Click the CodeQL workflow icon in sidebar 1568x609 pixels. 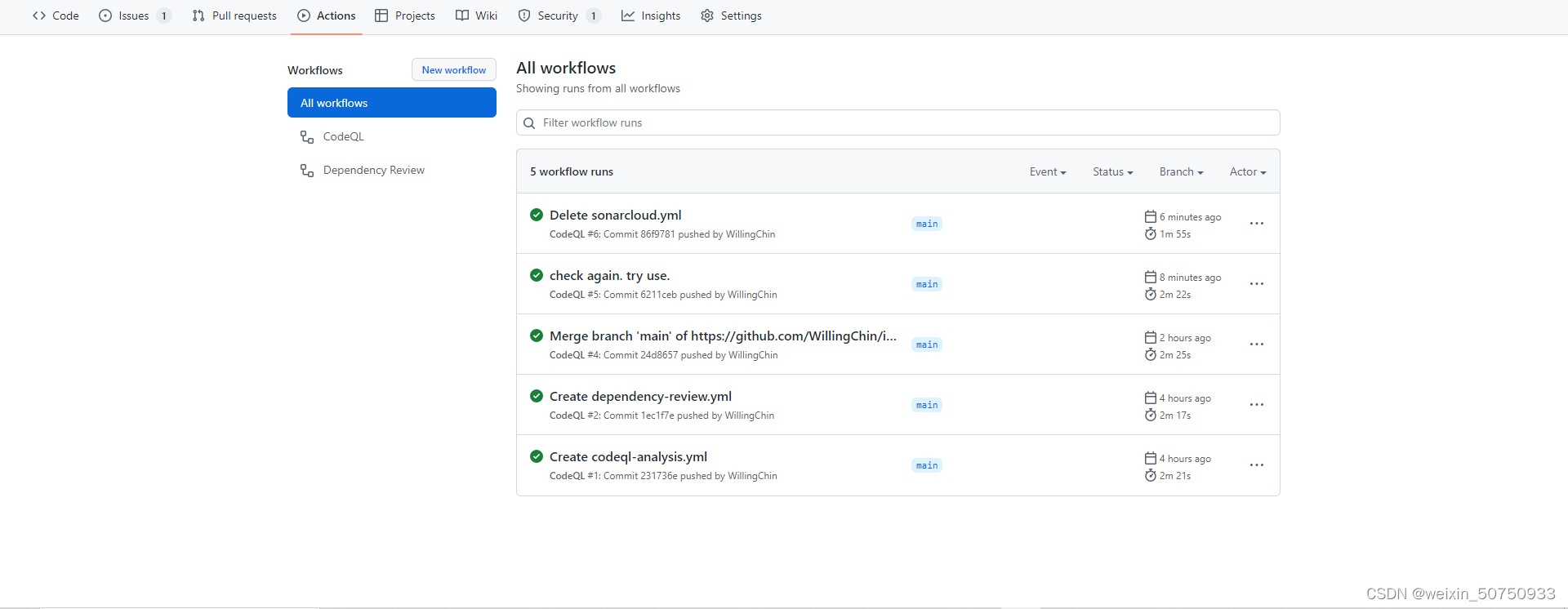pyautogui.click(x=307, y=137)
